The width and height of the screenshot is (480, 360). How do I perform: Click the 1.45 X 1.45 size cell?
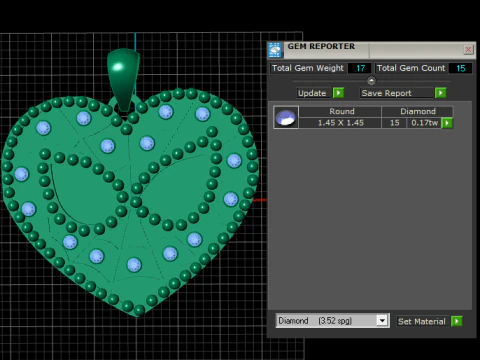(340, 123)
